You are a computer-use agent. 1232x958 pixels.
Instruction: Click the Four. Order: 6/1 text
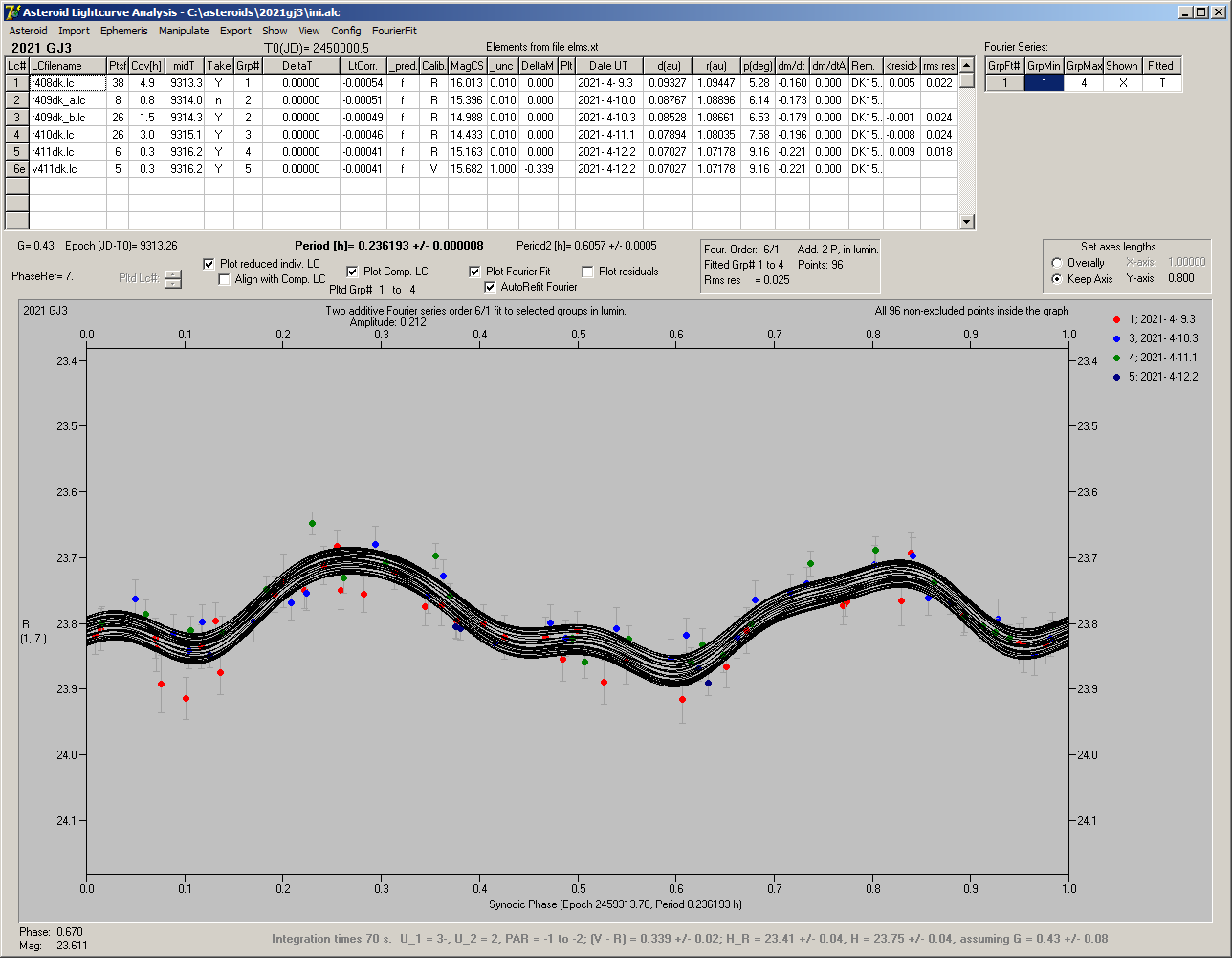[x=741, y=250]
